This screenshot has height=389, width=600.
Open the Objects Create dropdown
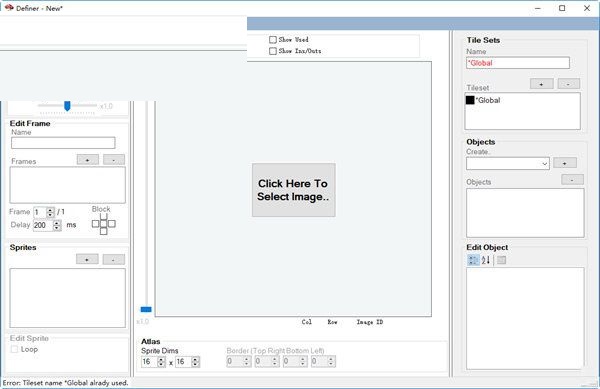point(508,164)
